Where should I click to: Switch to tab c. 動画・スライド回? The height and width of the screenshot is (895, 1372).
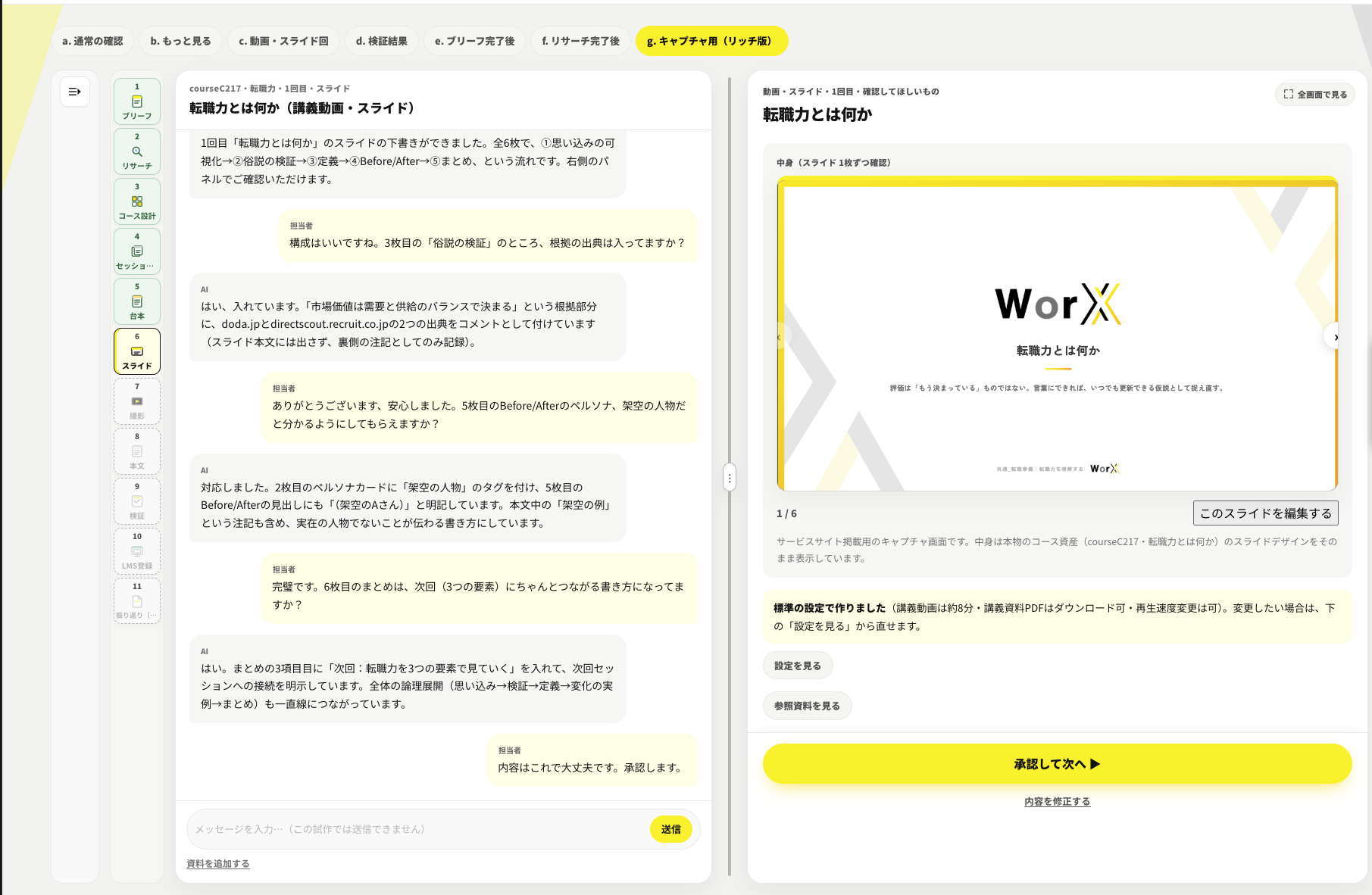[283, 41]
